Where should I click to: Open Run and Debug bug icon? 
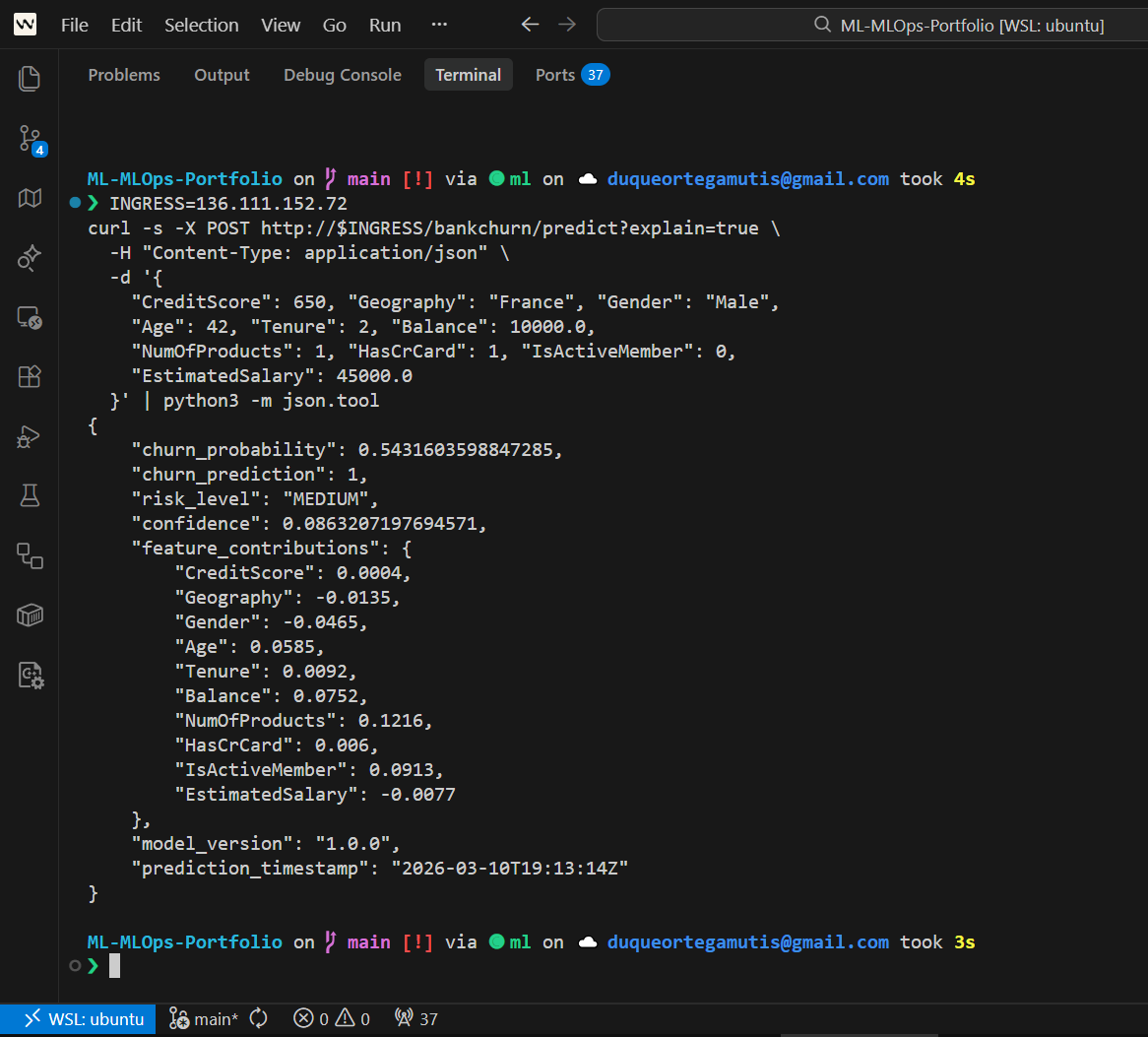coord(30,437)
